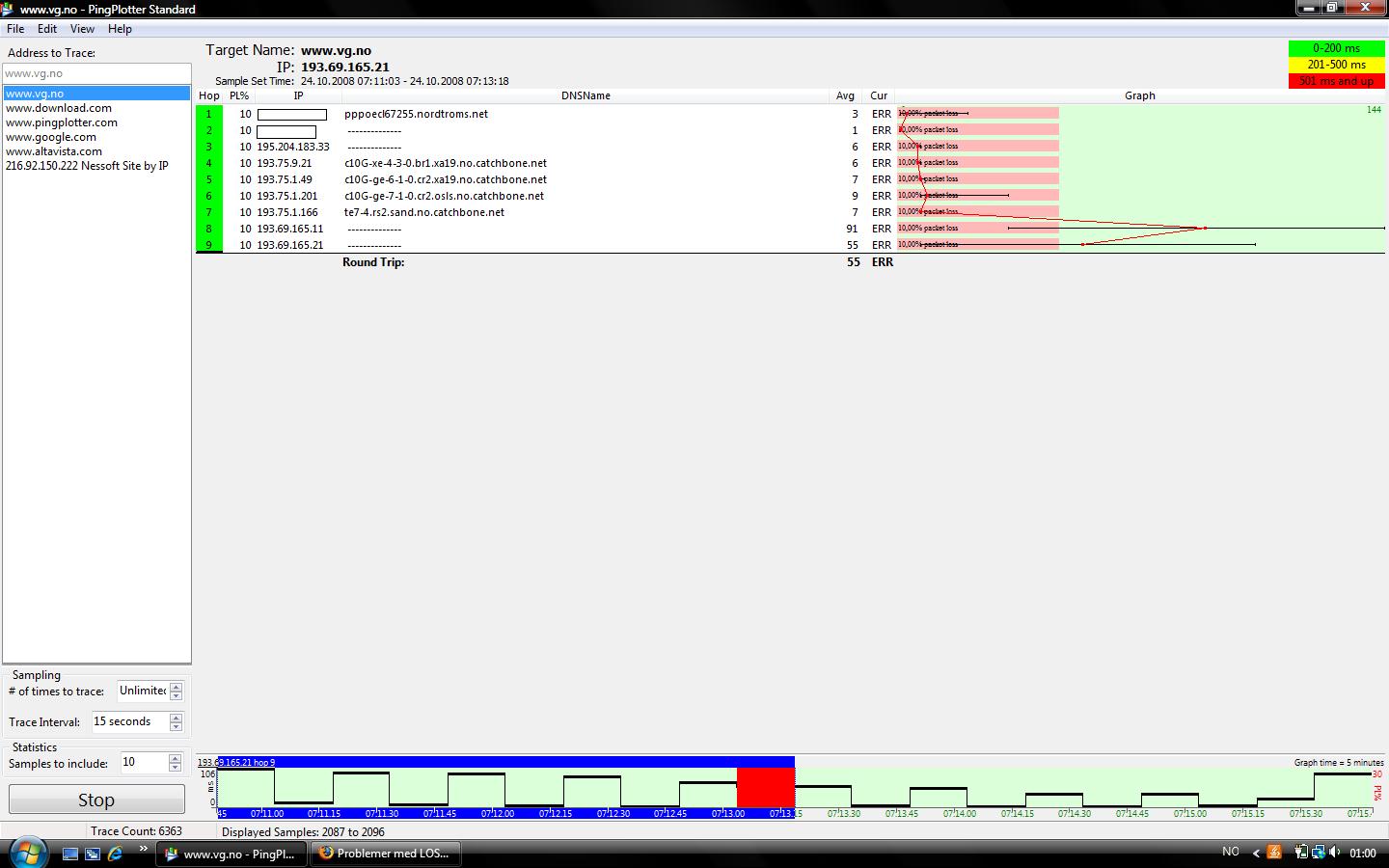
Task: Click the Trace Interval 15 seconds field
Action: [129, 721]
